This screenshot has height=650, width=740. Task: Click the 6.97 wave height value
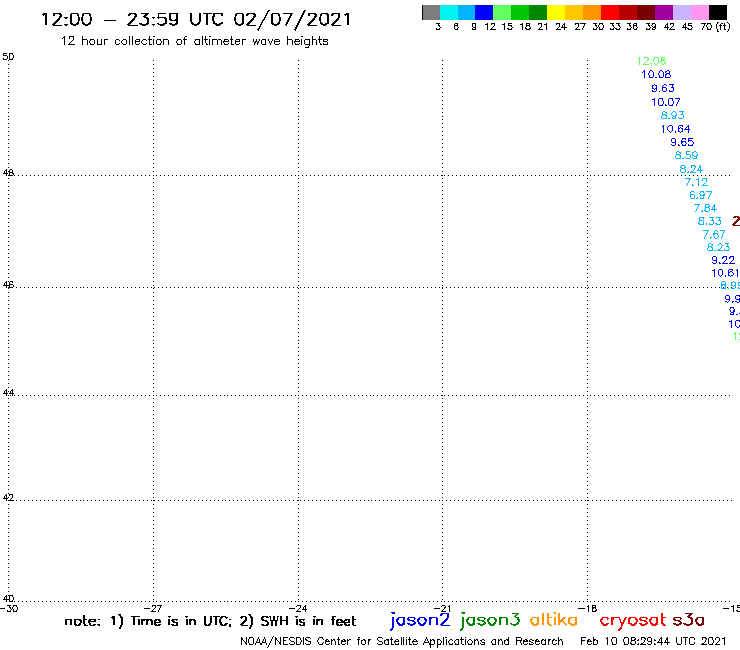click(x=701, y=195)
